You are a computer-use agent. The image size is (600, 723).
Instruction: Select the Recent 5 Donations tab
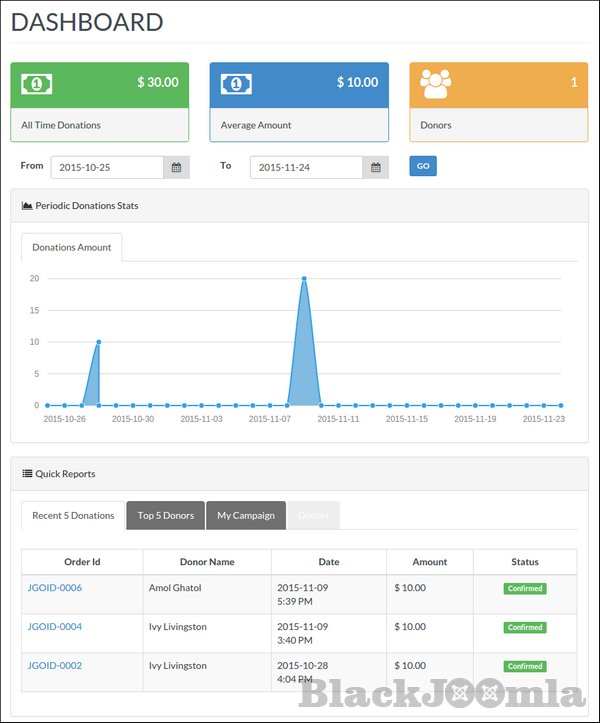73,516
